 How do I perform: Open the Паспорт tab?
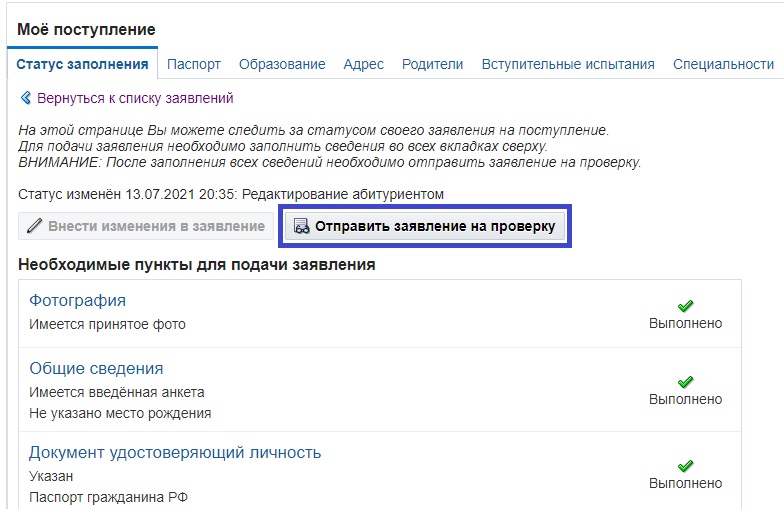click(x=194, y=64)
